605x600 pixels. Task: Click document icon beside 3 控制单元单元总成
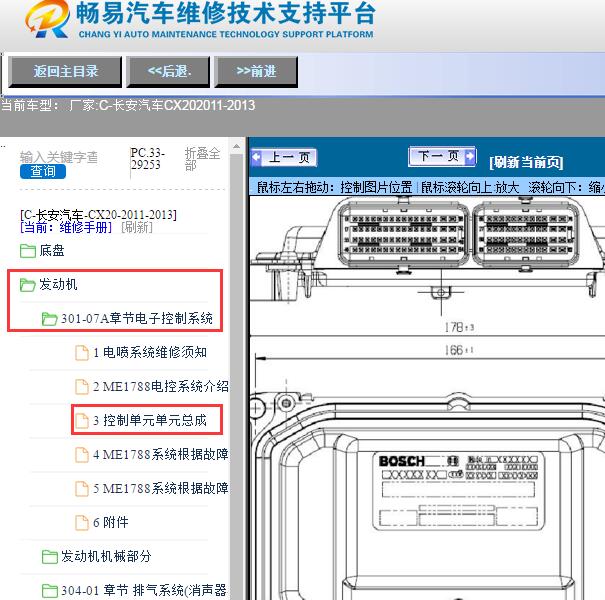click(x=82, y=421)
